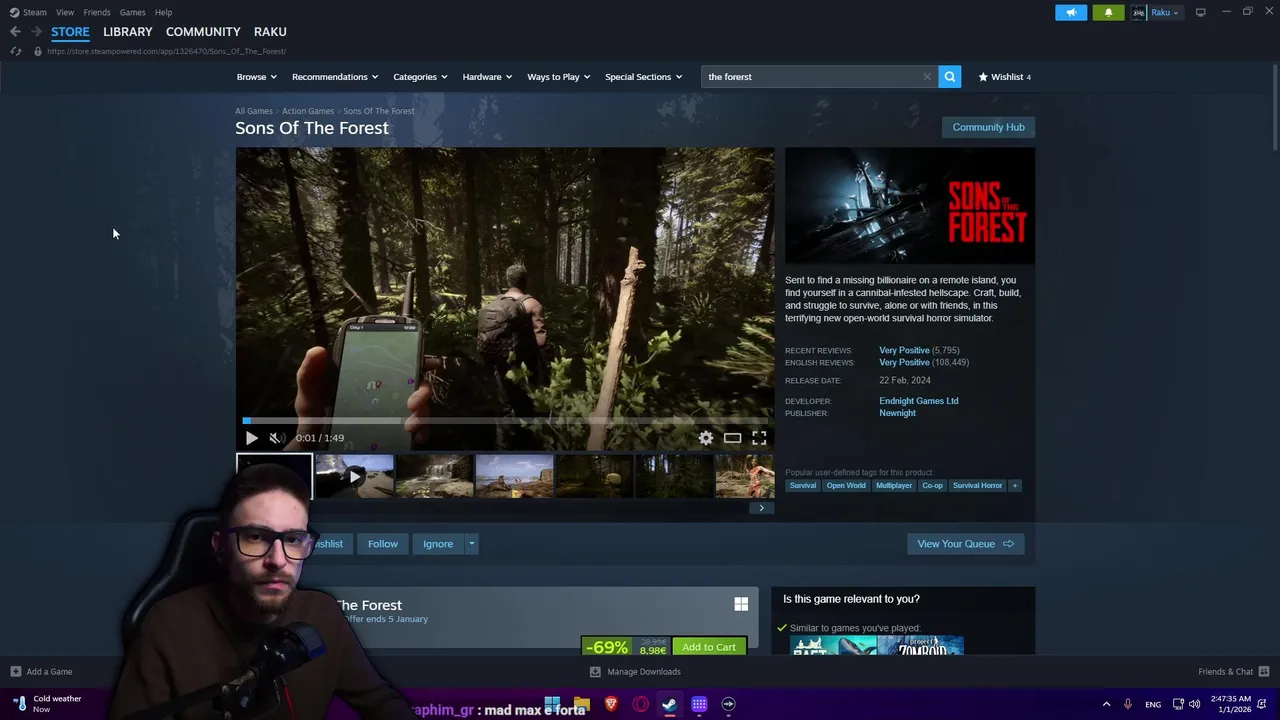Advance the screenshot strip with right arrow

(761, 508)
